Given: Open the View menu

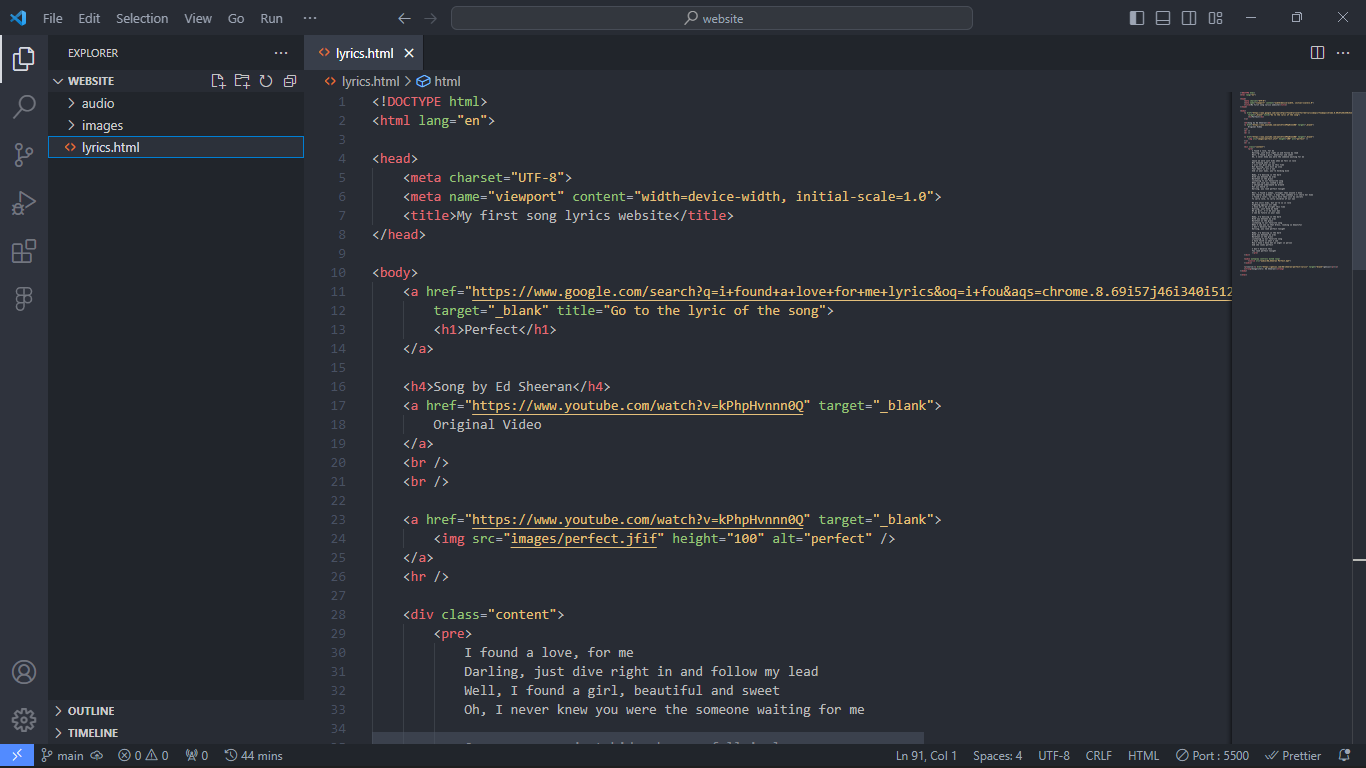Looking at the screenshot, I should (x=198, y=18).
